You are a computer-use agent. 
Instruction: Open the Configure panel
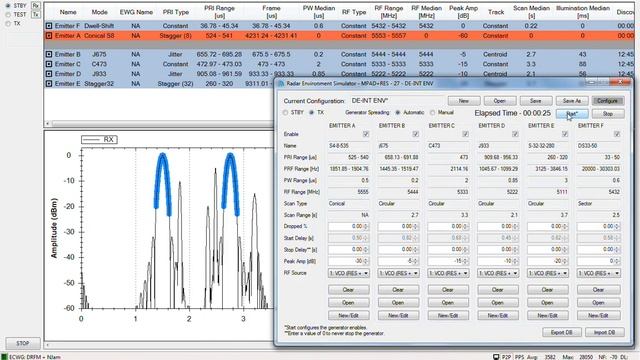click(x=607, y=101)
